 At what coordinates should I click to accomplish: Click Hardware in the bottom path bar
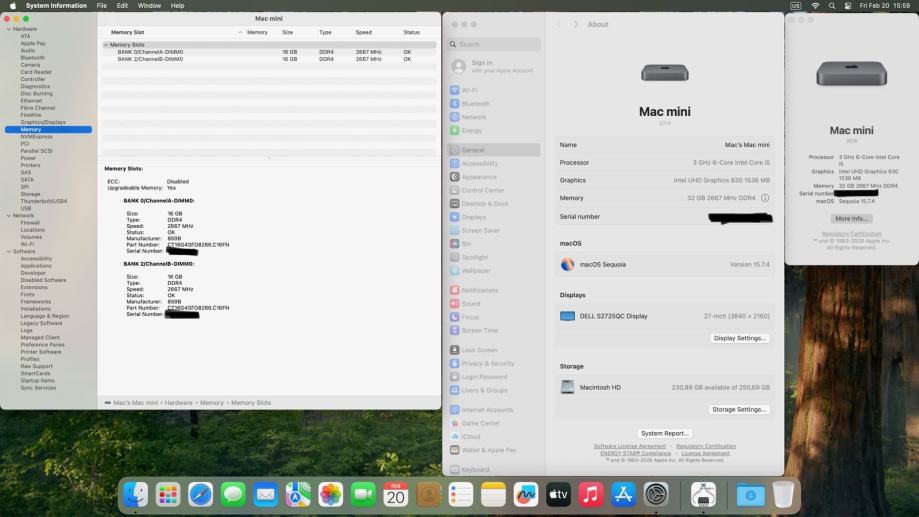click(x=178, y=403)
